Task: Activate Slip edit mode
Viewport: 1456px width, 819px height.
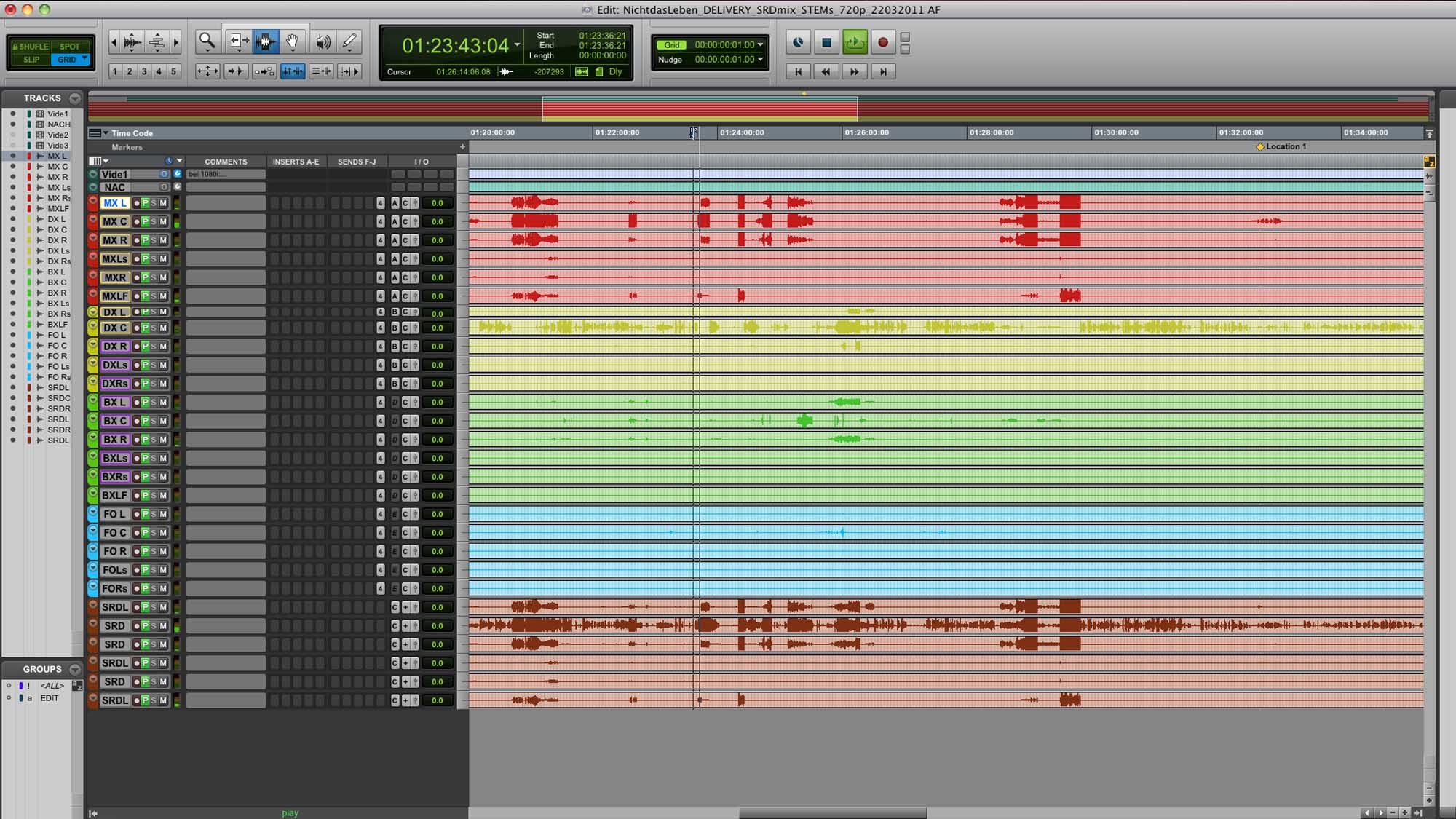Action: point(31,60)
